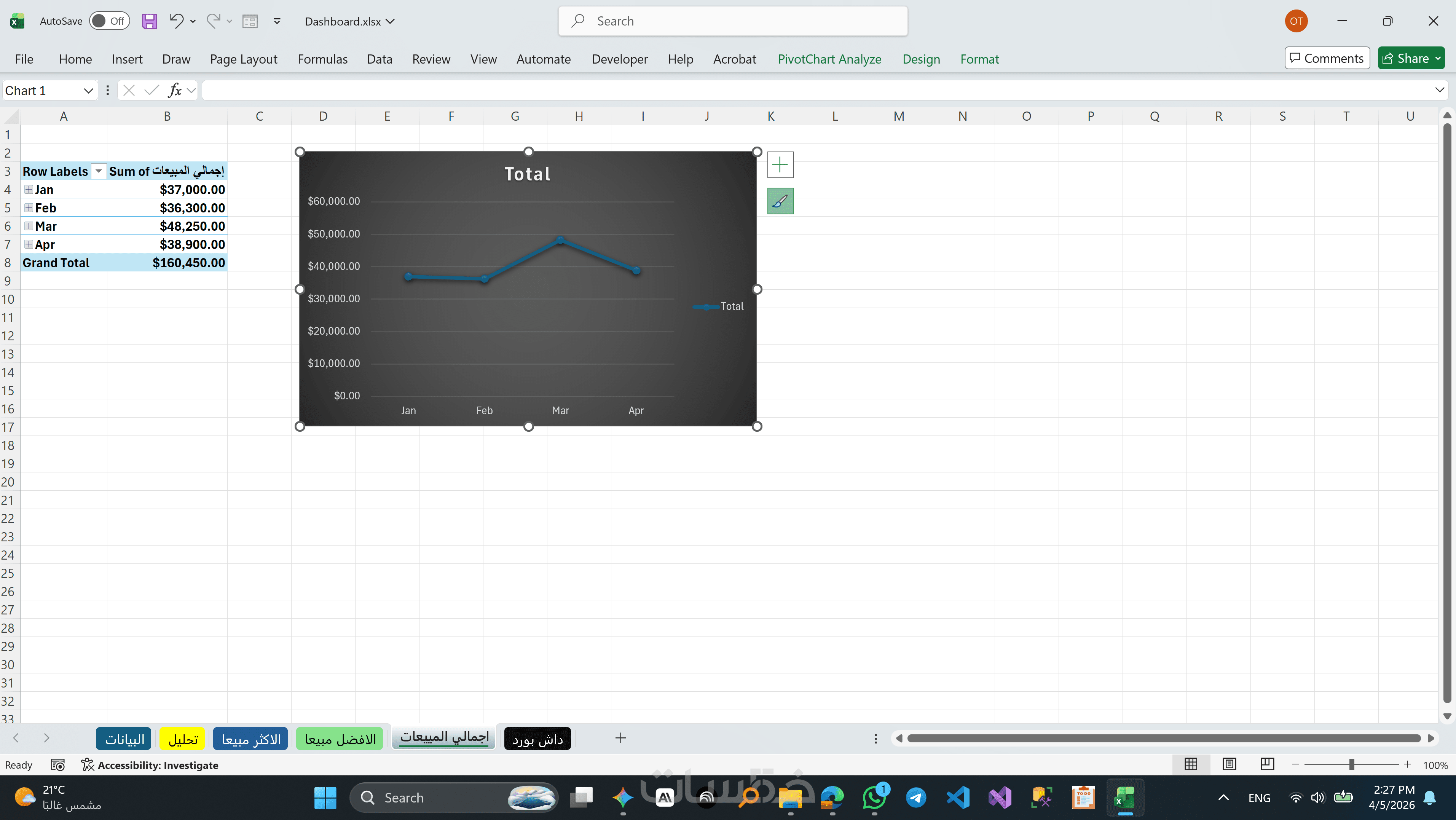Image resolution: width=1456 pixels, height=820 pixels.
Task: Open Telegram from the taskbar
Action: point(915,798)
